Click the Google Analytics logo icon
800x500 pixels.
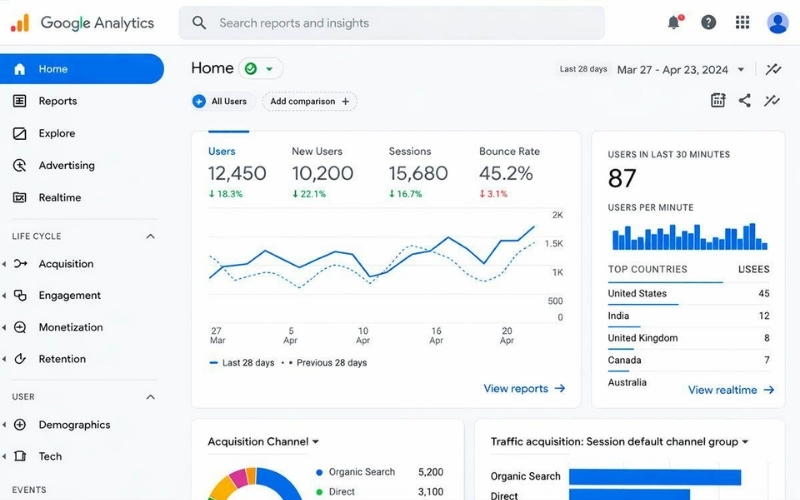coord(20,23)
